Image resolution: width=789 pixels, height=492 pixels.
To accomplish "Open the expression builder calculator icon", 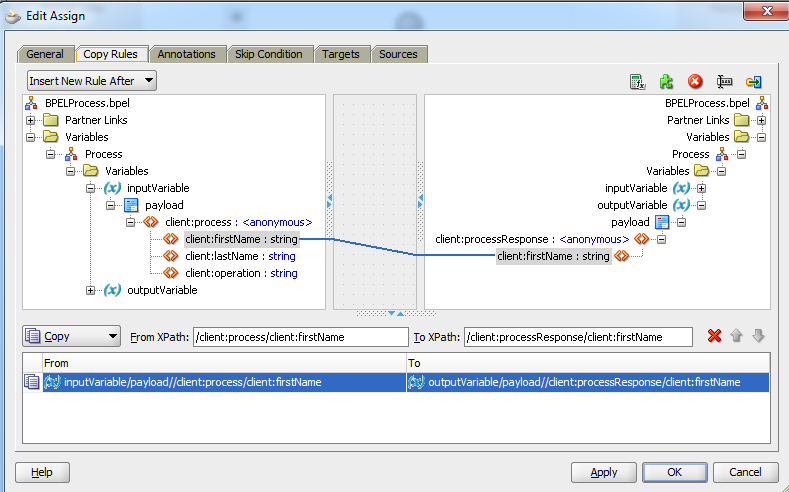I will (637, 81).
